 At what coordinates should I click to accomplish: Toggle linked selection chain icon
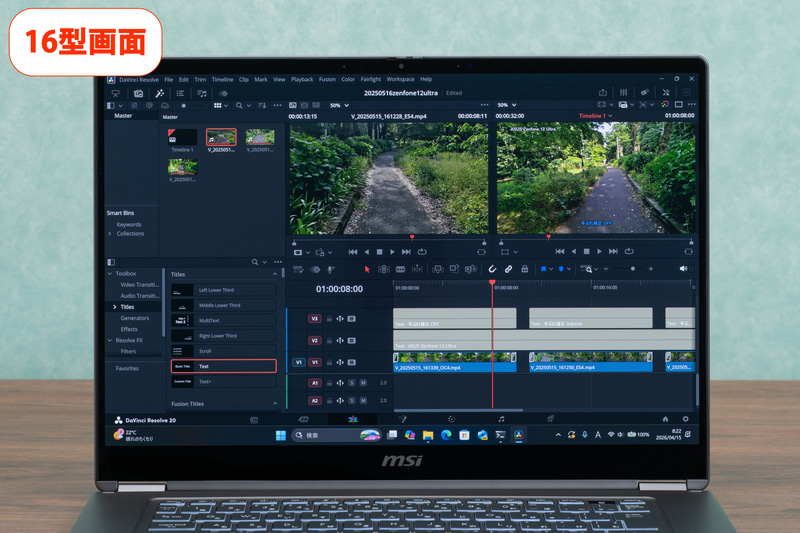tap(508, 269)
